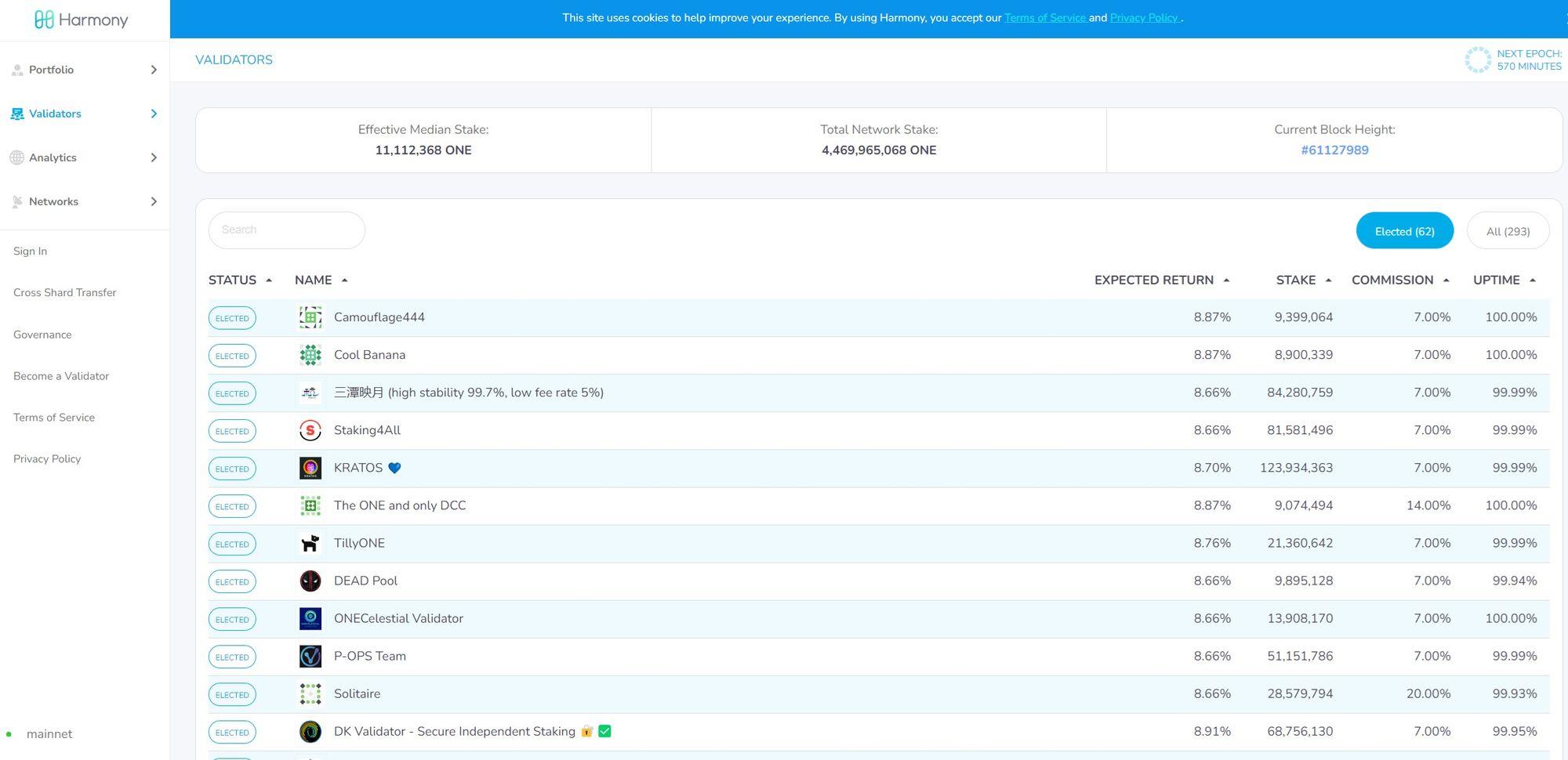The image size is (1568, 760).
Task: Click the Harmony logo
Action: click(82, 20)
